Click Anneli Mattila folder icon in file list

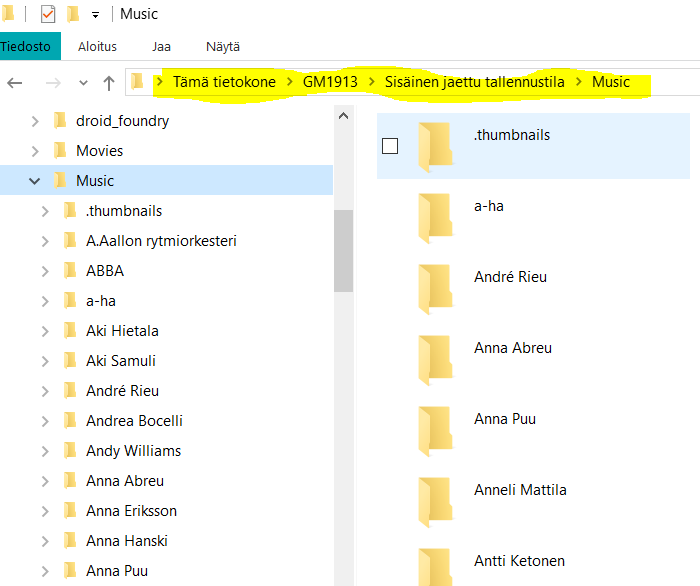coord(436,502)
